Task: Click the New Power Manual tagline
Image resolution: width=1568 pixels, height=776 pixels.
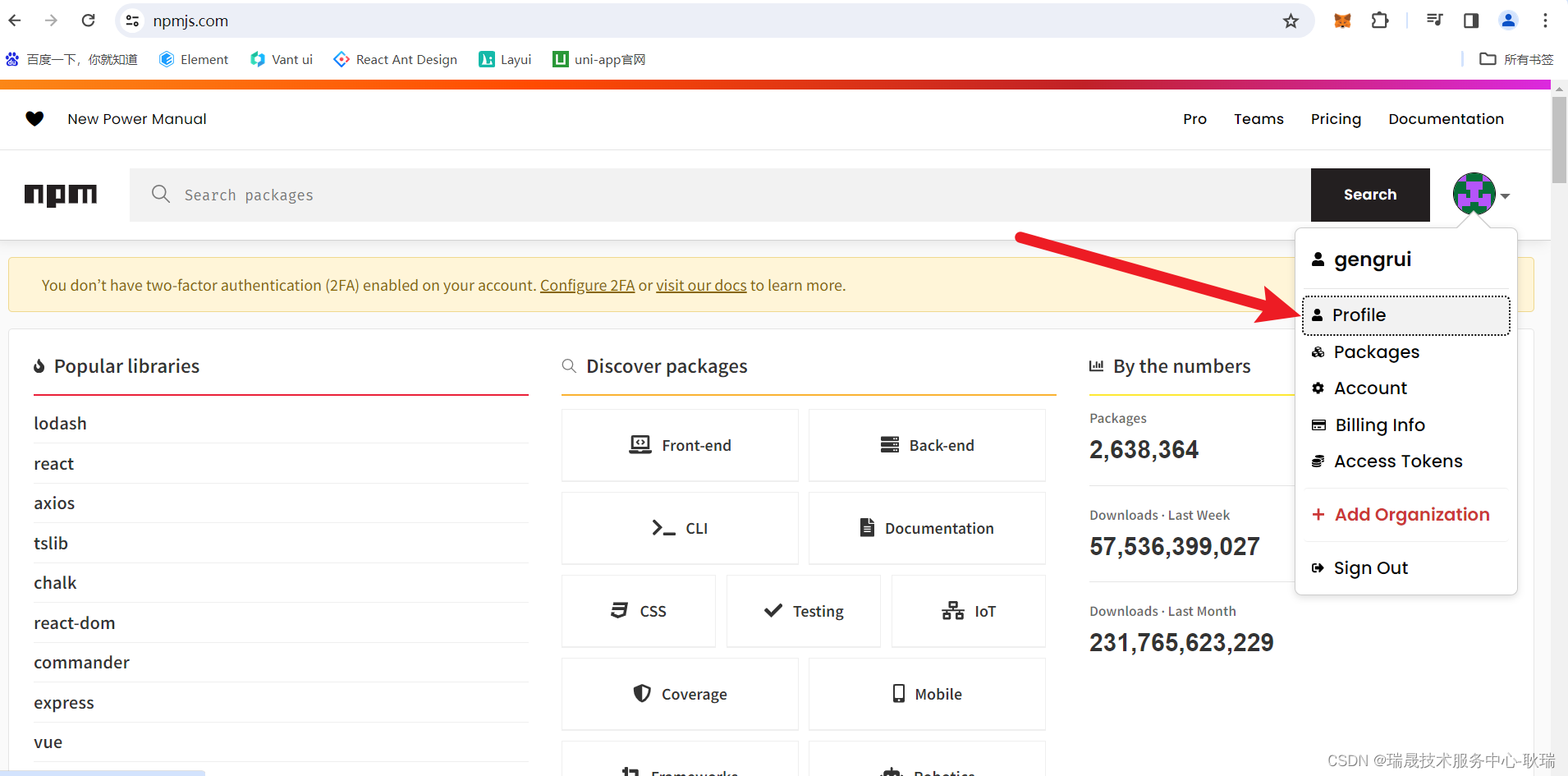Action: click(x=137, y=119)
